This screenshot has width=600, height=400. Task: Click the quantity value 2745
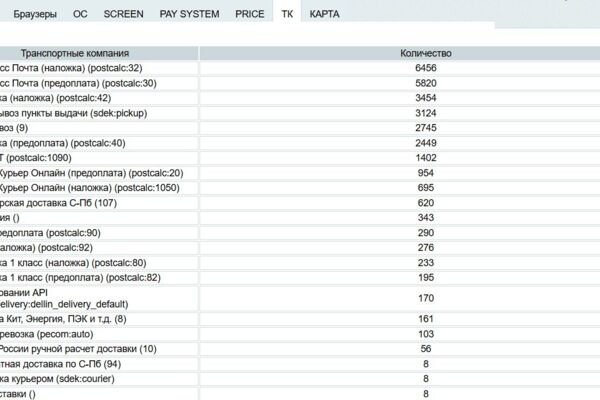(x=426, y=128)
